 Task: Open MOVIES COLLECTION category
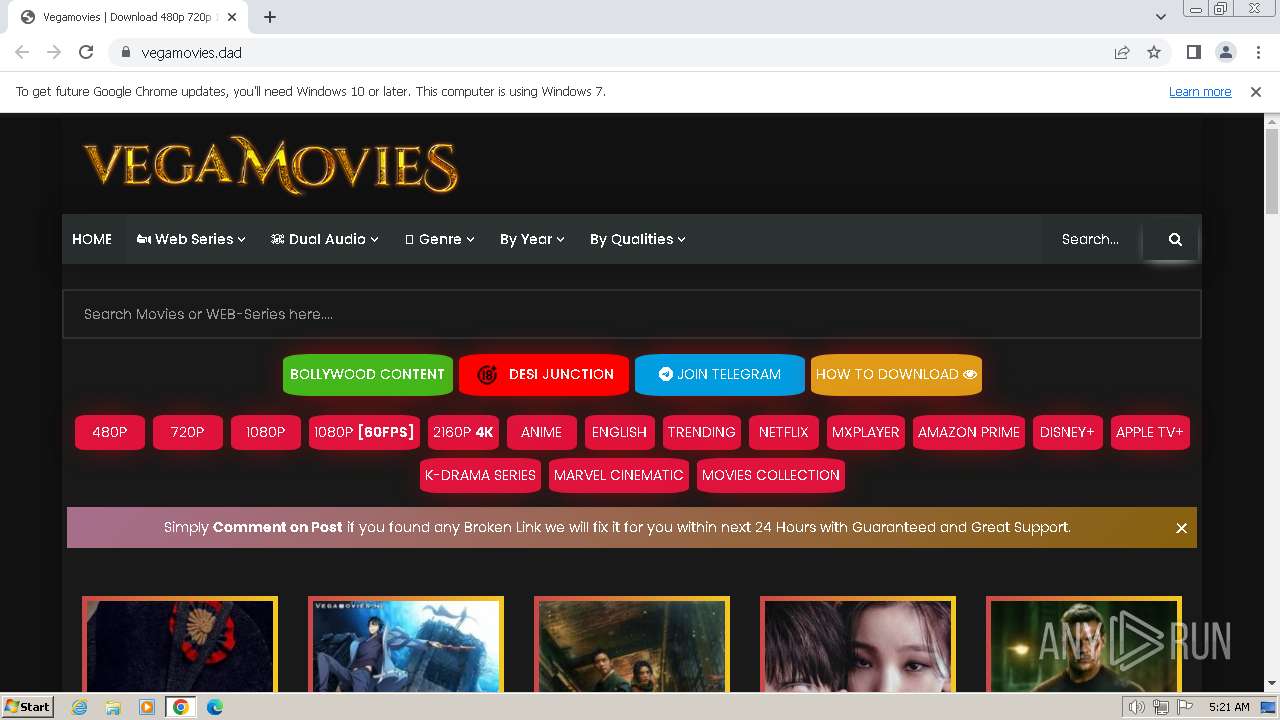tap(771, 475)
